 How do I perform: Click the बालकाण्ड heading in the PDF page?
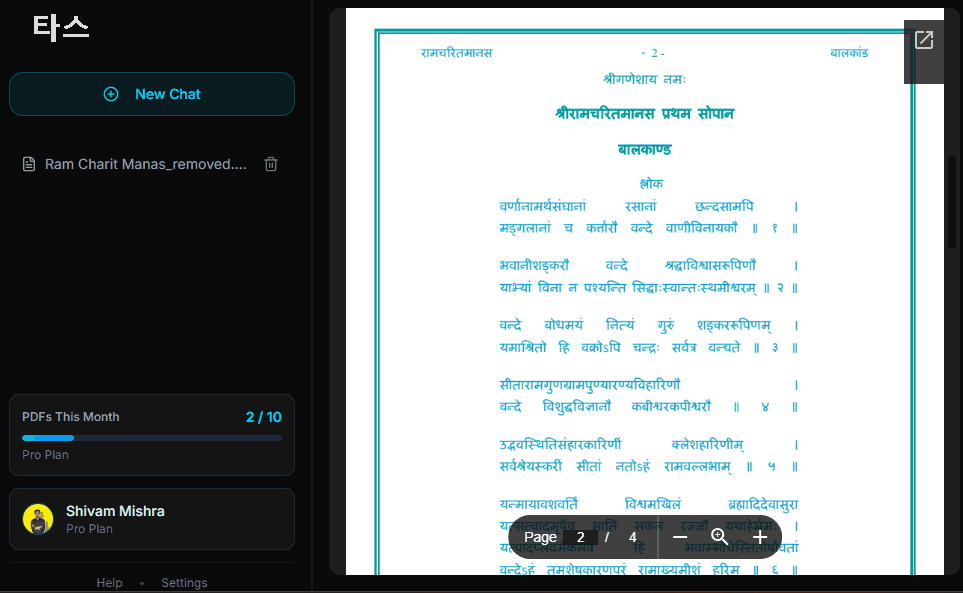coord(644,150)
